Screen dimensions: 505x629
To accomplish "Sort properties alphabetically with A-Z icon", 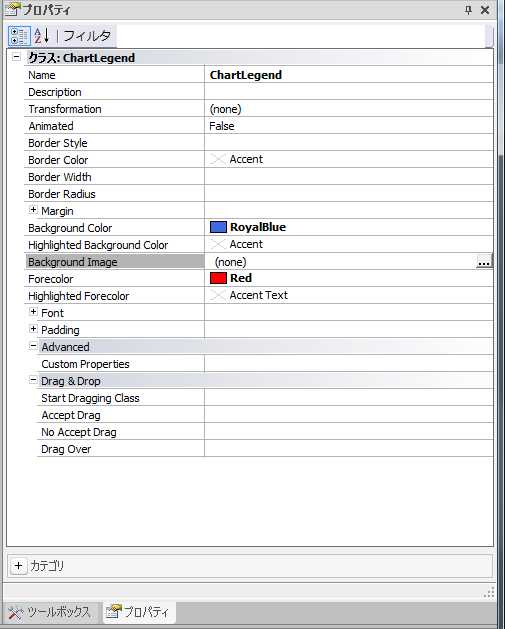I will [x=42, y=36].
